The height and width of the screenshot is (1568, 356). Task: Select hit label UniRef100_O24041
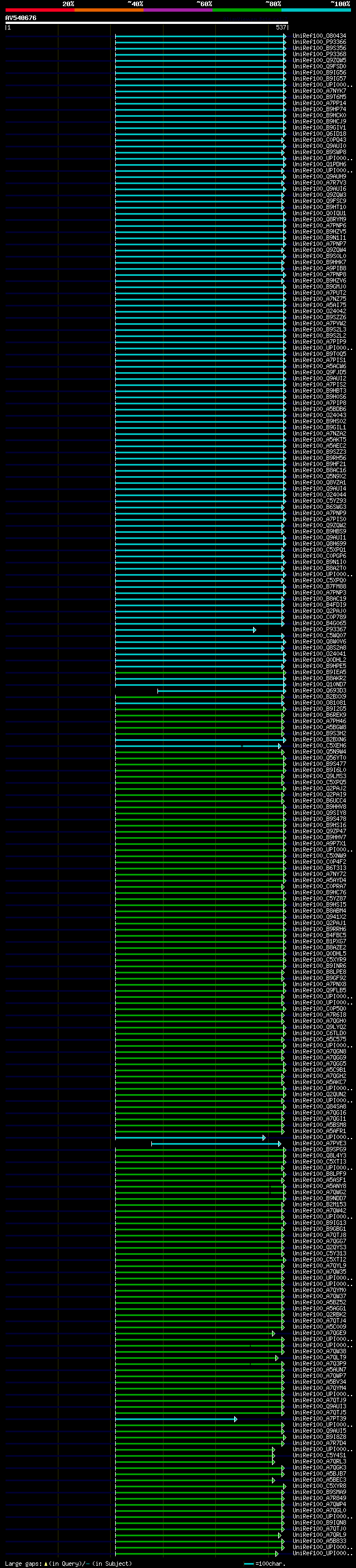[319, 654]
